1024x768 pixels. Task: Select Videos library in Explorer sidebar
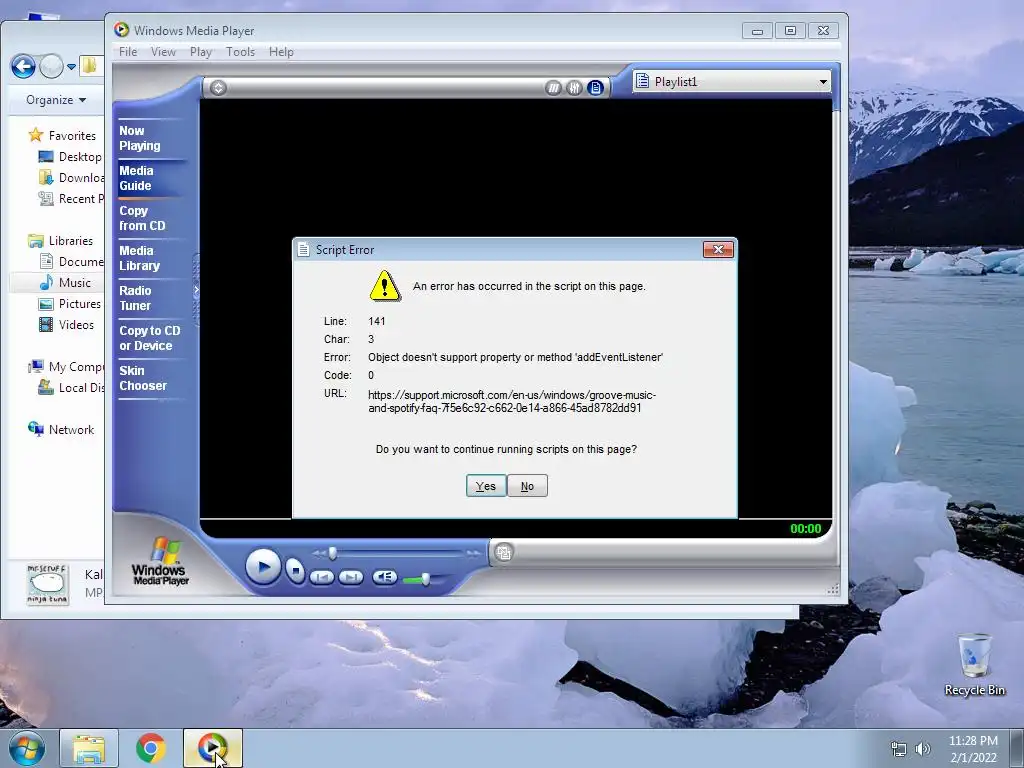[67, 325]
